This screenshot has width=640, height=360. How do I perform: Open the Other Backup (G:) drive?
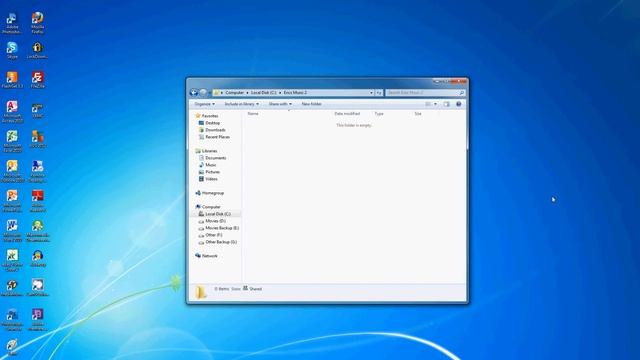pos(218,242)
